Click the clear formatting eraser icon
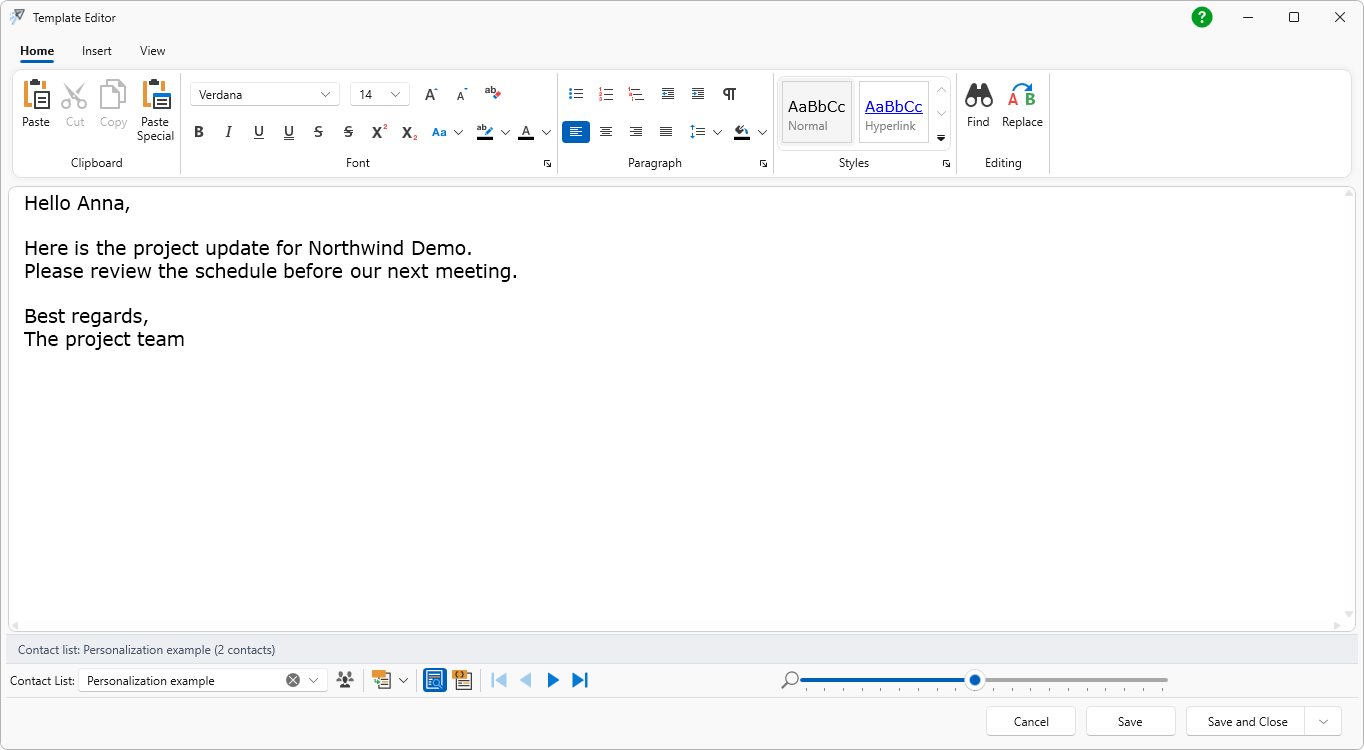 point(492,93)
